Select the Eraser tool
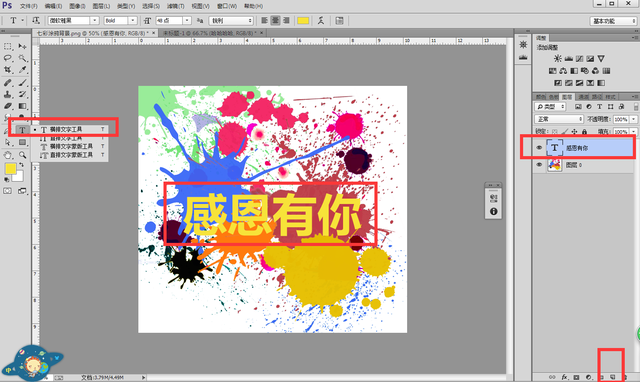The width and height of the screenshot is (640, 382). [8, 106]
